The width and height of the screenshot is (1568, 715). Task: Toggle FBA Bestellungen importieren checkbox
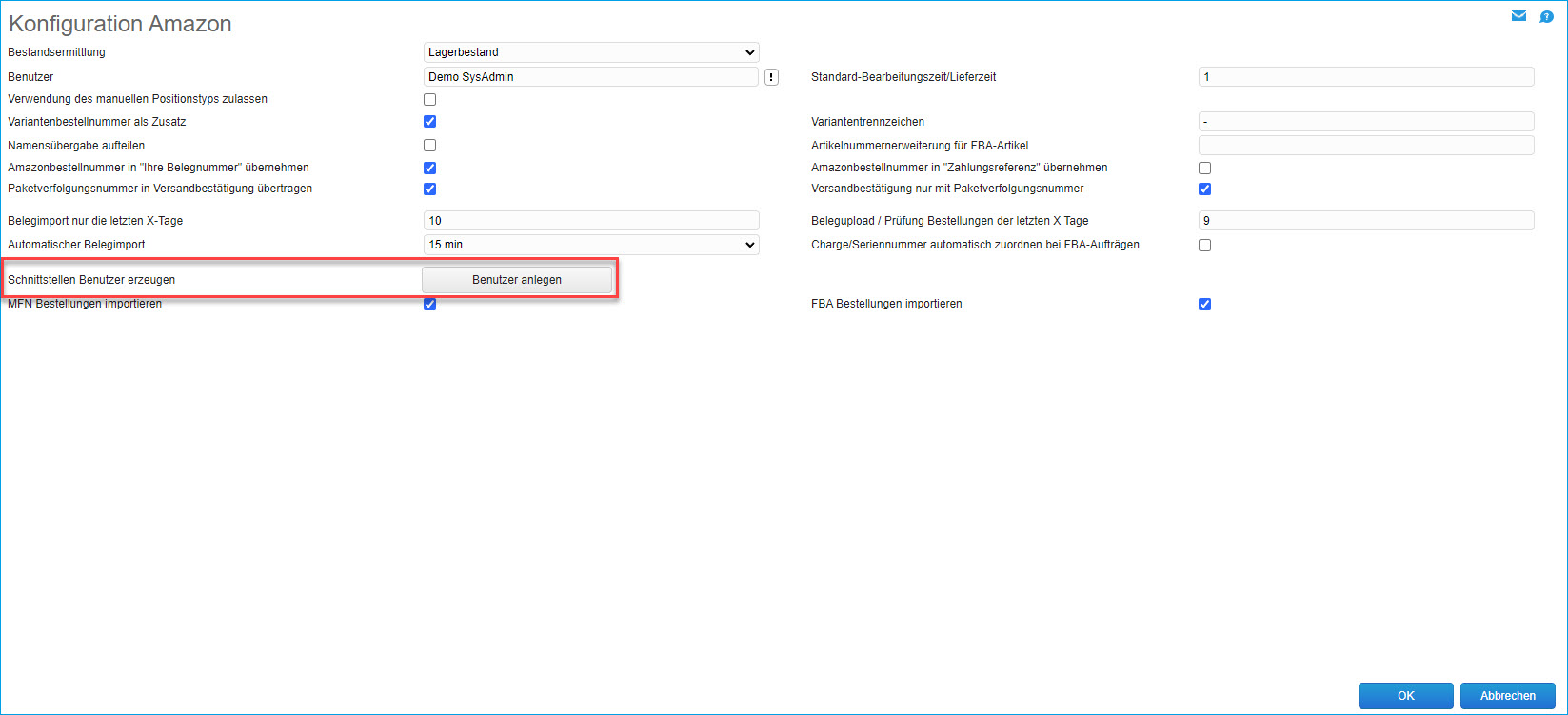[x=1205, y=304]
